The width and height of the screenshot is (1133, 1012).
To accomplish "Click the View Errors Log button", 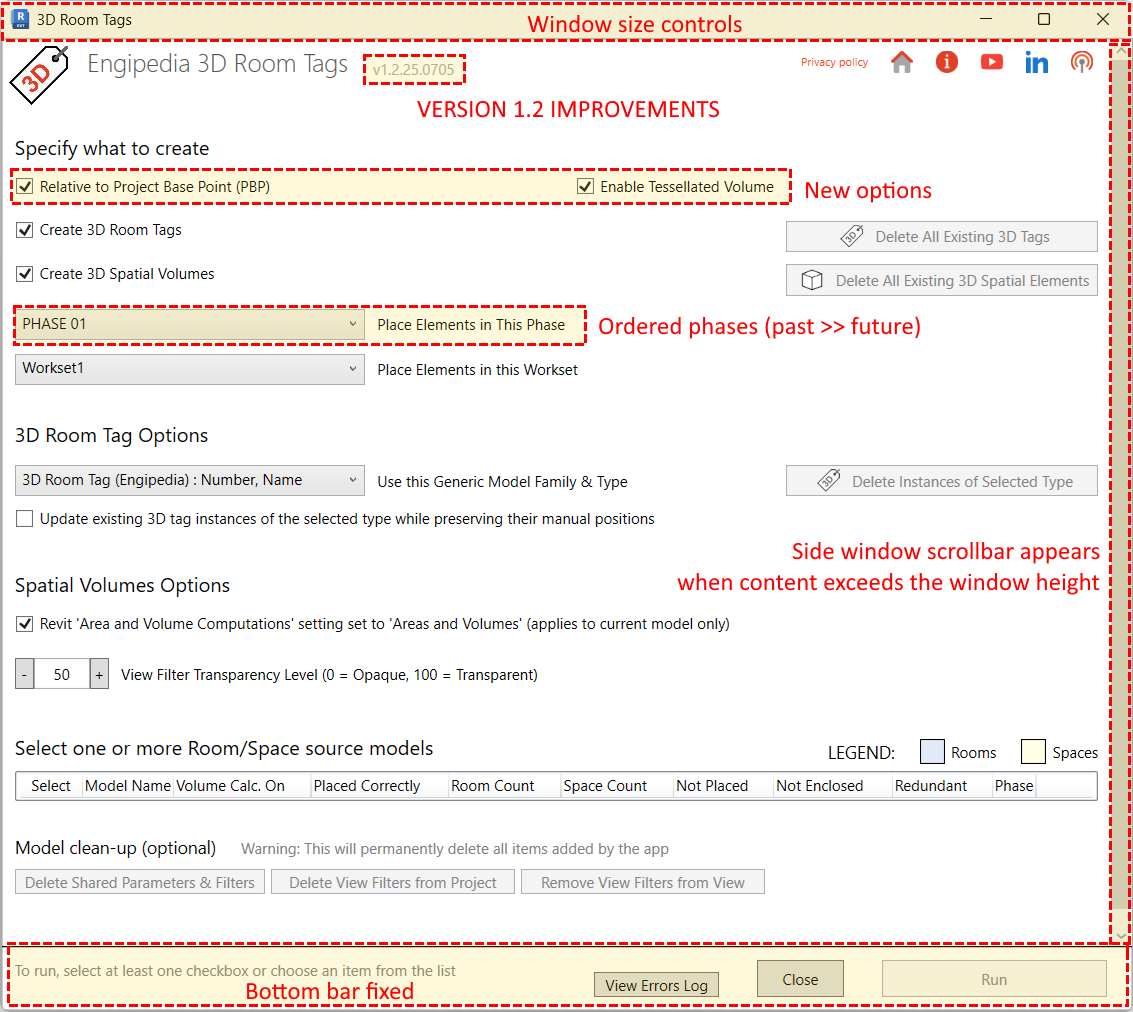I will point(656,985).
